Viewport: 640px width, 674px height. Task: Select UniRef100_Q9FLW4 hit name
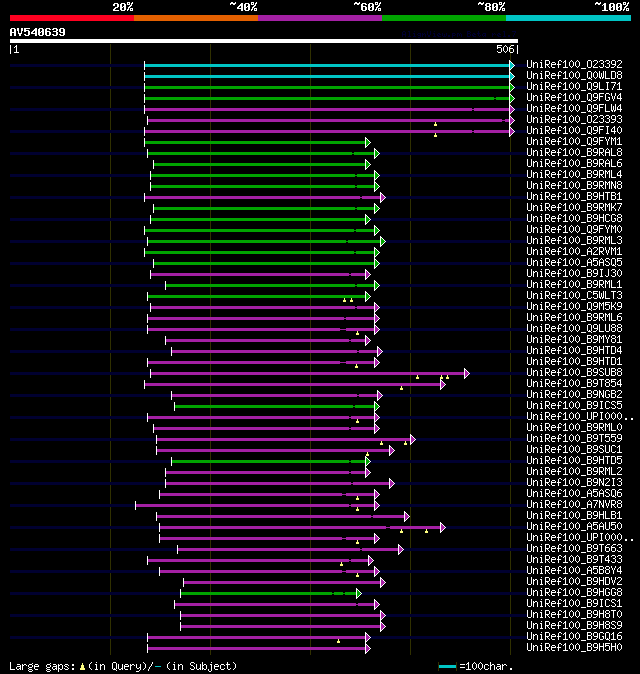574,108
